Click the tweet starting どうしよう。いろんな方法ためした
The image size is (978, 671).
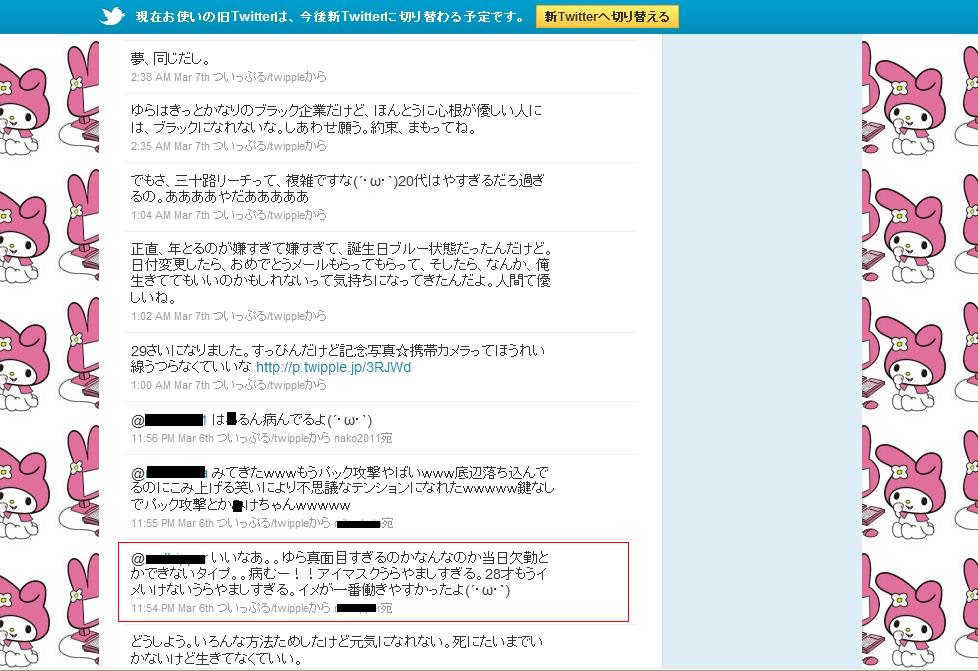coord(337,649)
